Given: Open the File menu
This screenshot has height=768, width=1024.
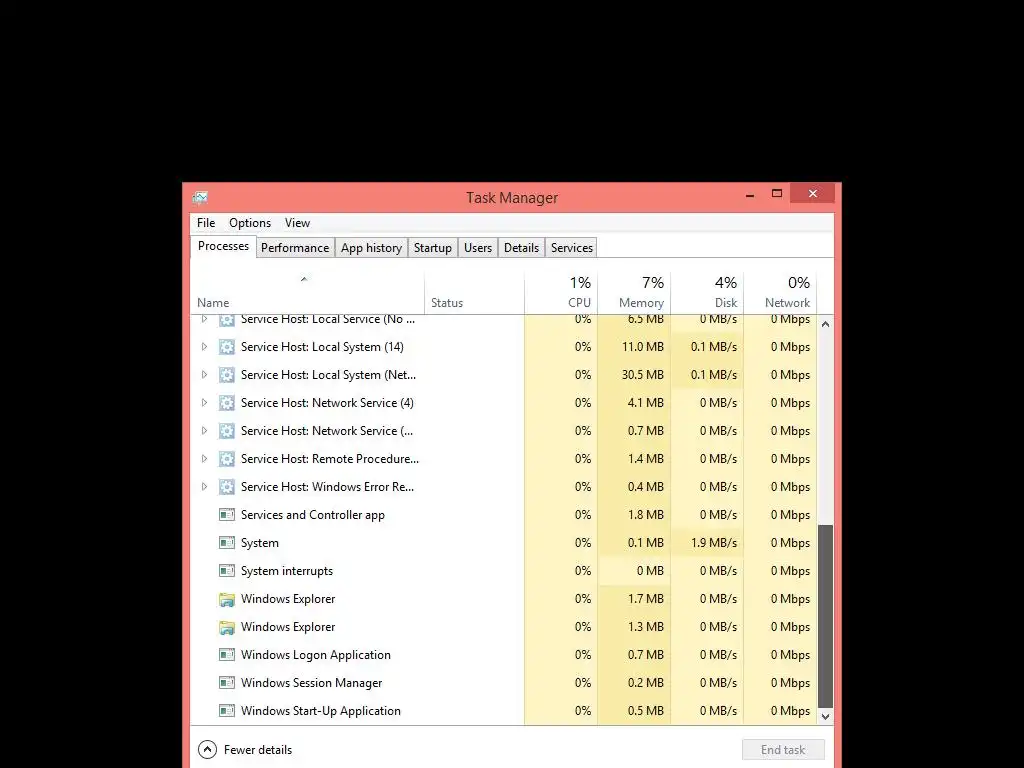Looking at the screenshot, I should [206, 223].
